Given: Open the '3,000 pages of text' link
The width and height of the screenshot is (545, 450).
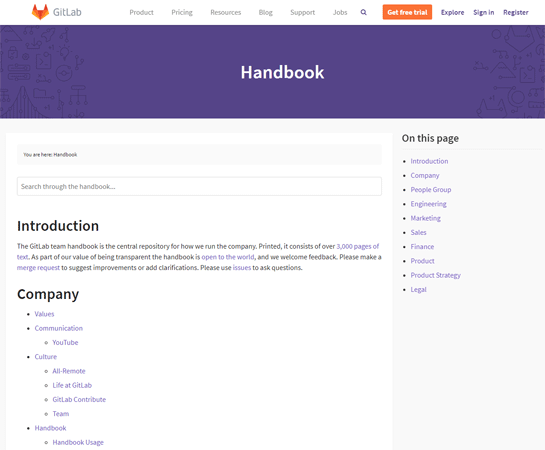Looking at the screenshot, I should [x=358, y=246].
